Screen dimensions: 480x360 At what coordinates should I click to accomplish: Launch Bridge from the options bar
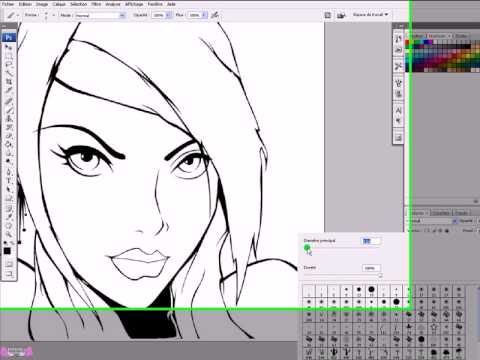coord(341,15)
